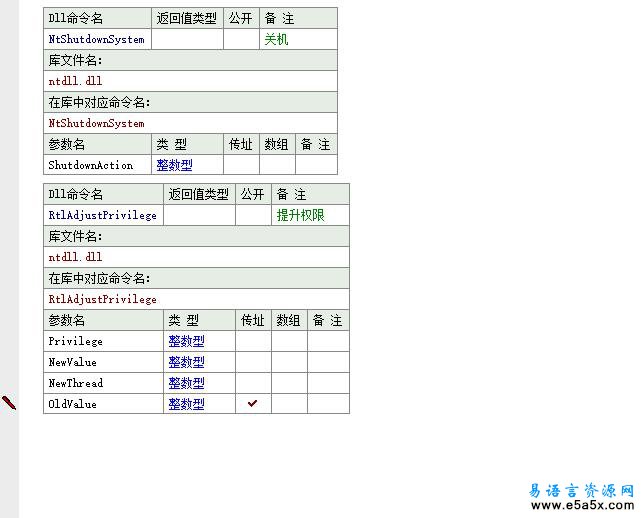643x518 pixels.
Task: Select the 关机 remark of NtShutdownSystem
Action: [x=276, y=39]
